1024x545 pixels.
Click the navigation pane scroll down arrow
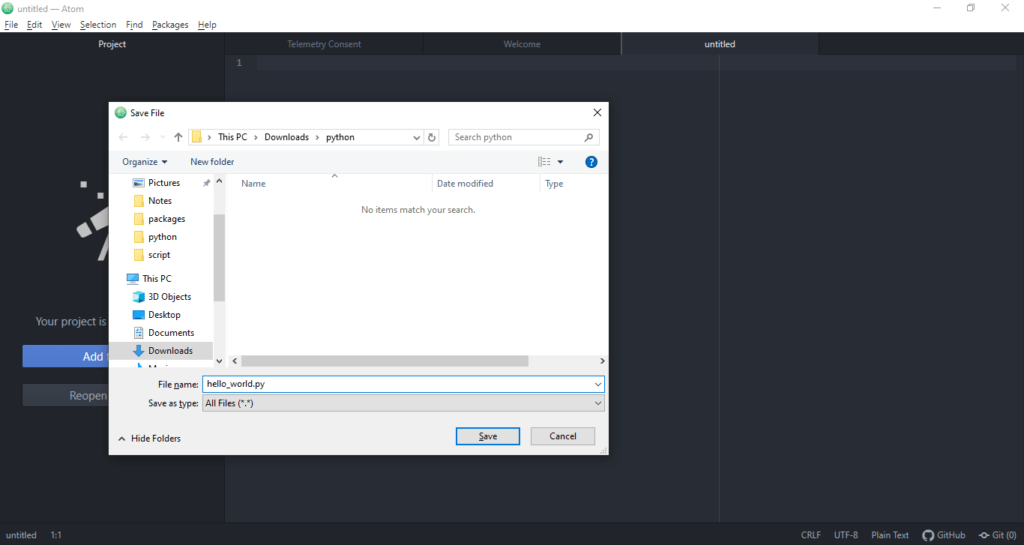[x=219, y=361]
